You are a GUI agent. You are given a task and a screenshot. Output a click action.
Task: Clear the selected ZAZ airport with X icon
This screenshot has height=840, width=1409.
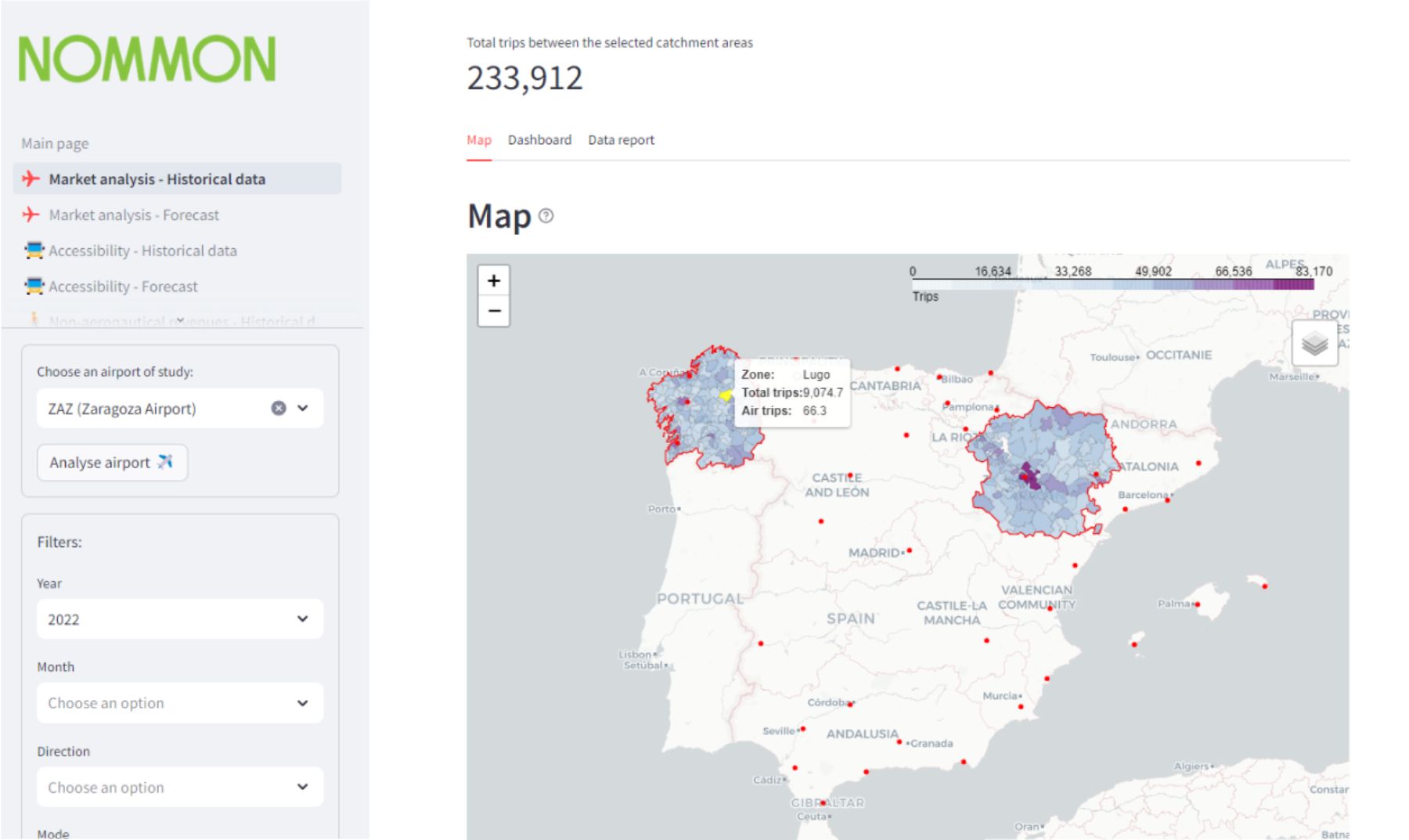[279, 408]
